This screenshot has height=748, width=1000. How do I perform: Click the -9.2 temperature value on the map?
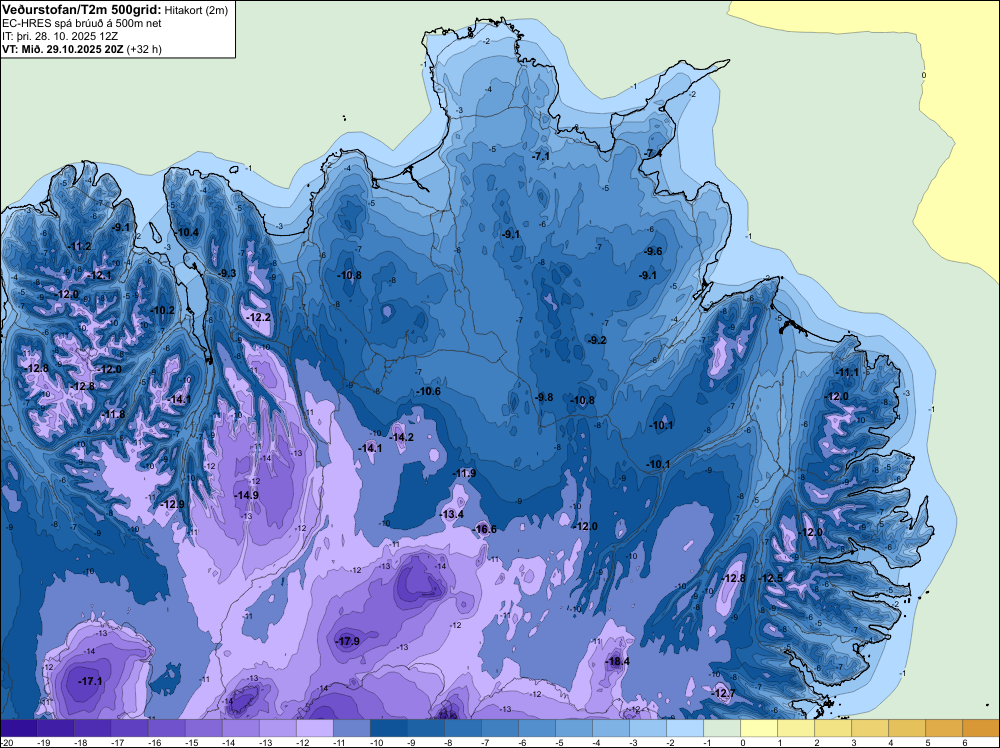click(x=597, y=340)
